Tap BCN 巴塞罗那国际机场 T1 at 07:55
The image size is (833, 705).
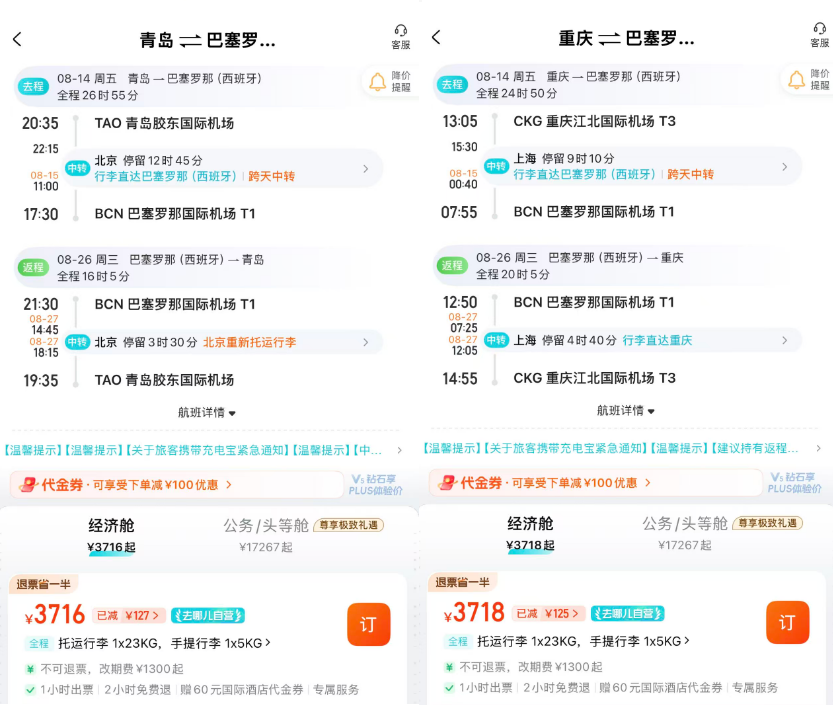point(593,211)
